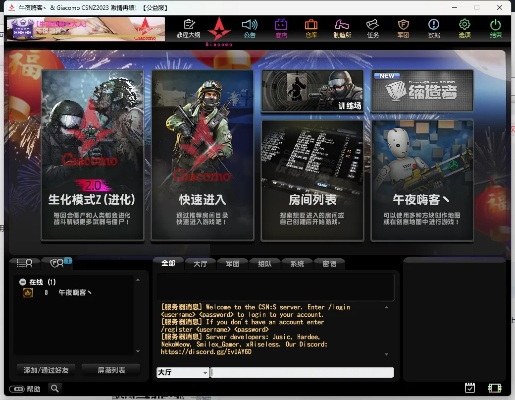Click chat log scroll-up arrow
This screenshot has width=515, height=400.
[386, 307]
